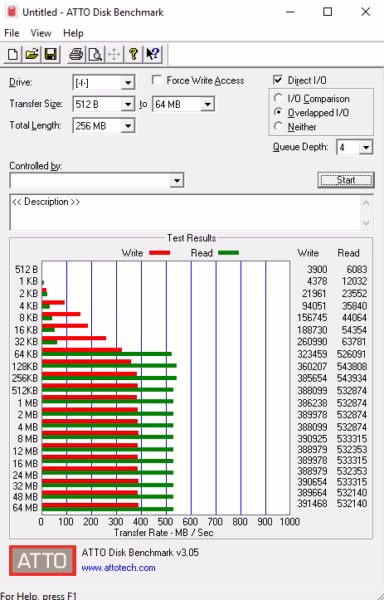Enable Force Write Access checkbox
384x600 pixels.
(156, 80)
